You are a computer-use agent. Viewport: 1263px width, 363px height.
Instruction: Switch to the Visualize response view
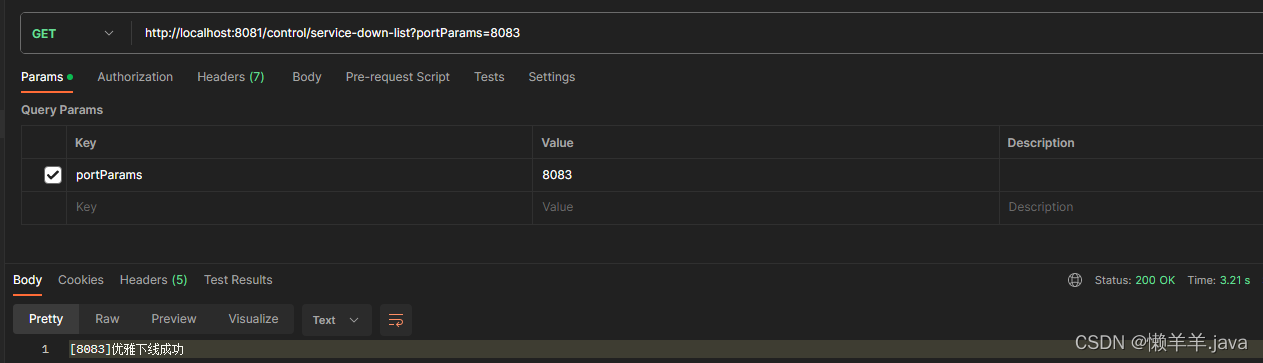click(253, 319)
